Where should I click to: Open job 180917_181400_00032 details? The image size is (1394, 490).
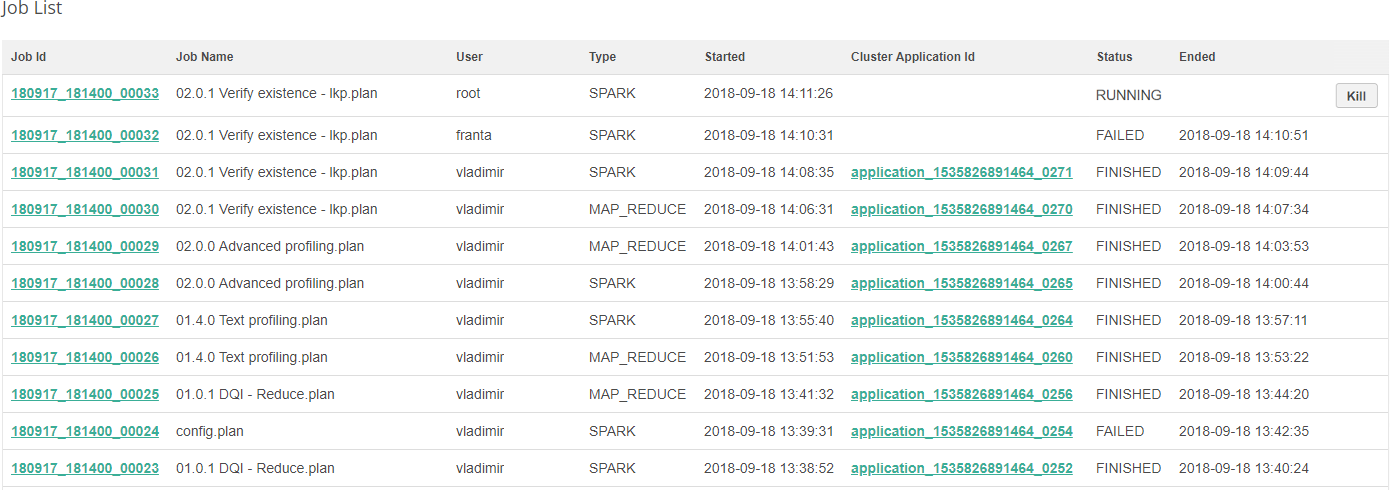click(x=85, y=135)
